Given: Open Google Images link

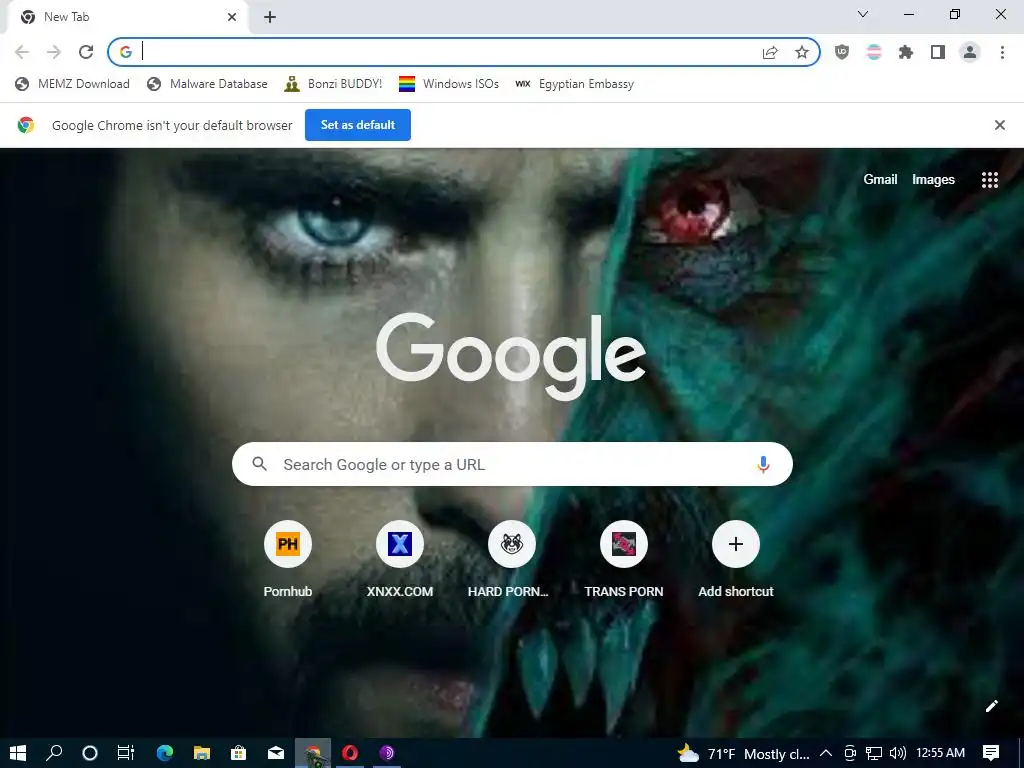Looking at the screenshot, I should click(x=933, y=180).
